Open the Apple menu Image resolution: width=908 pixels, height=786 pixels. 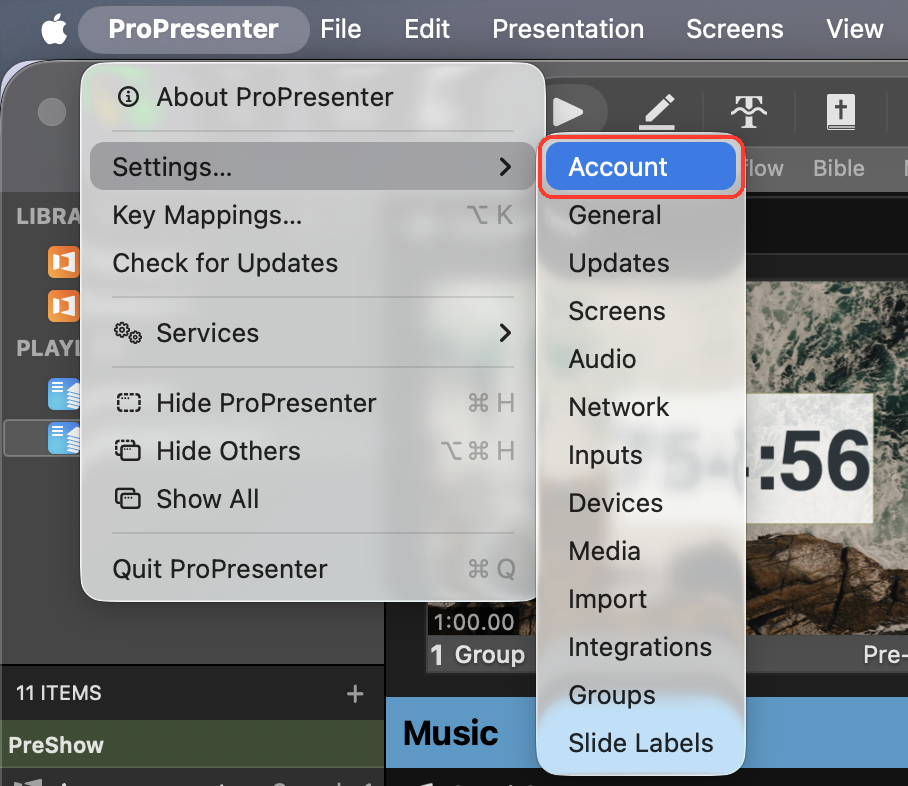(54, 29)
